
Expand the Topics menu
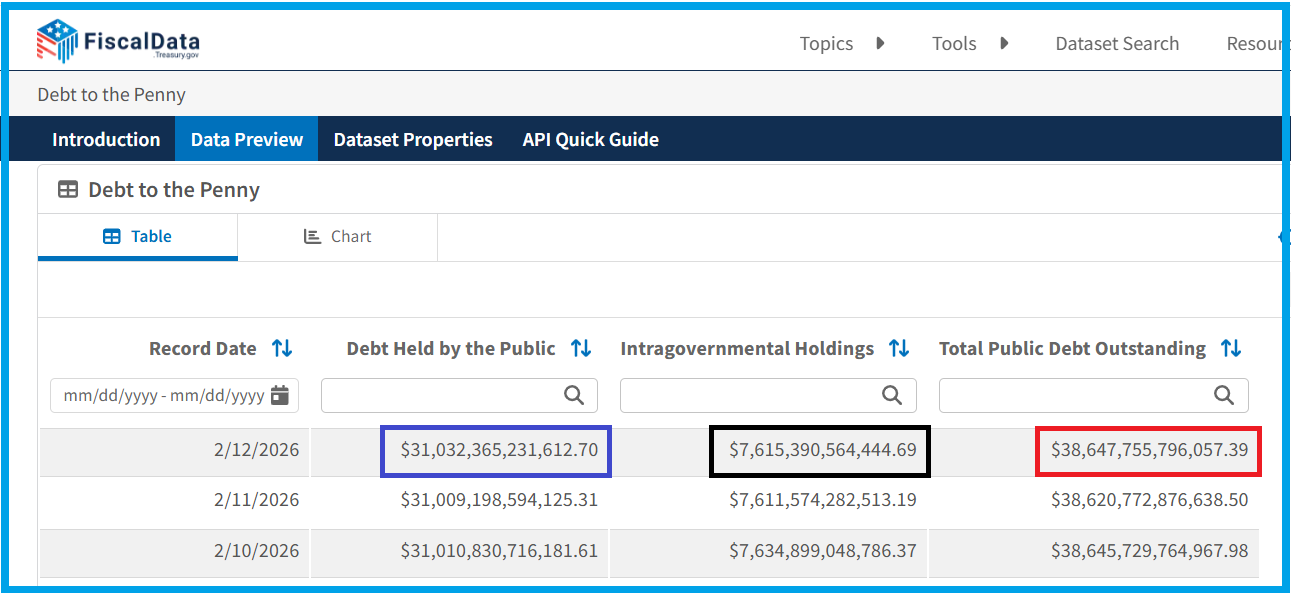click(x=841, y=44)
